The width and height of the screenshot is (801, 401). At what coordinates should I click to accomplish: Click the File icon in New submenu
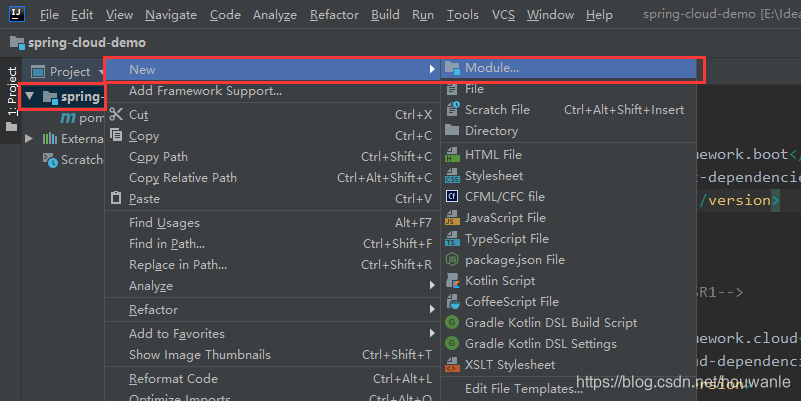click(452, 89)
